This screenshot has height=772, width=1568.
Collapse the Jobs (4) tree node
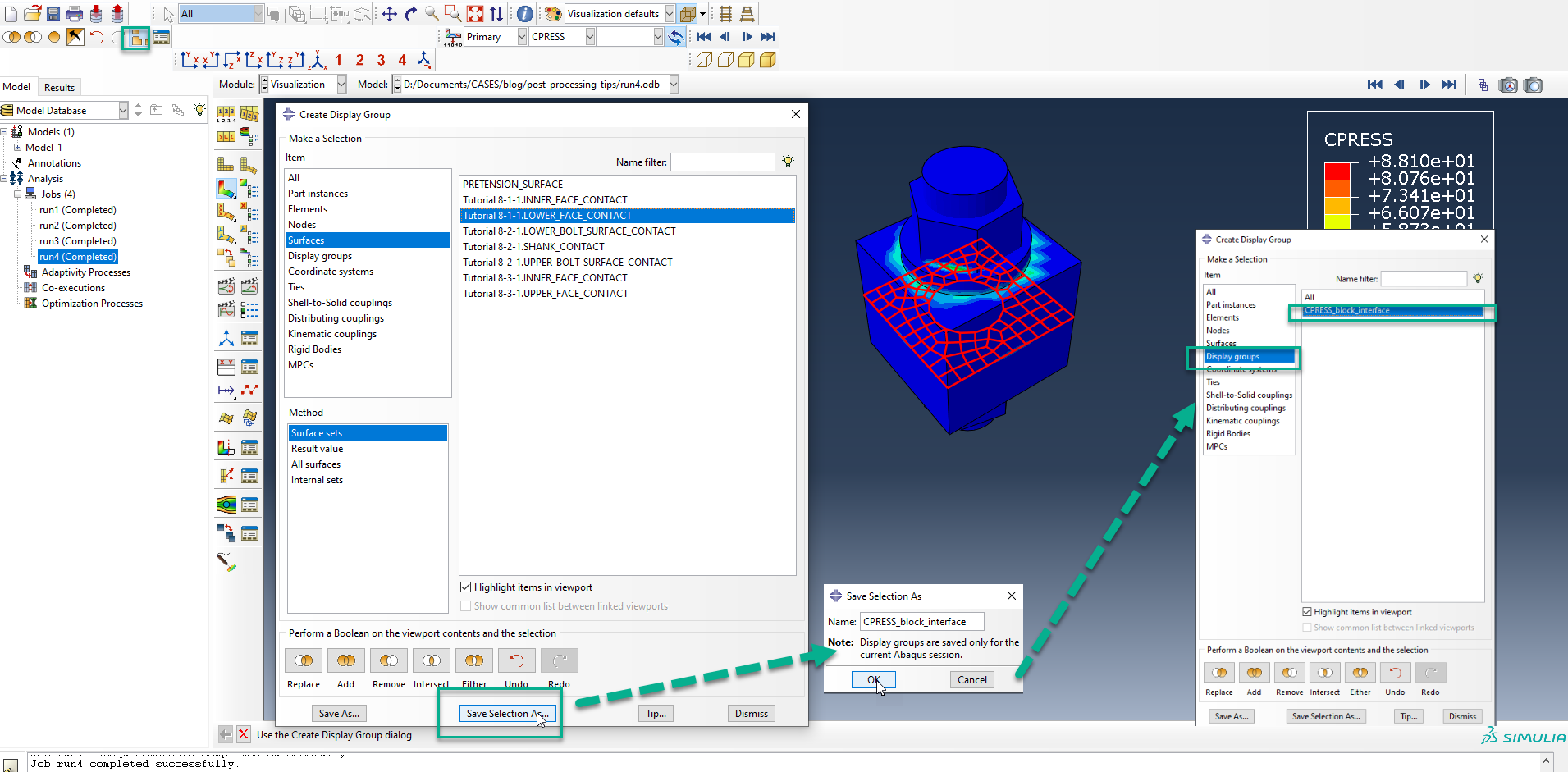tap(17, 194)
